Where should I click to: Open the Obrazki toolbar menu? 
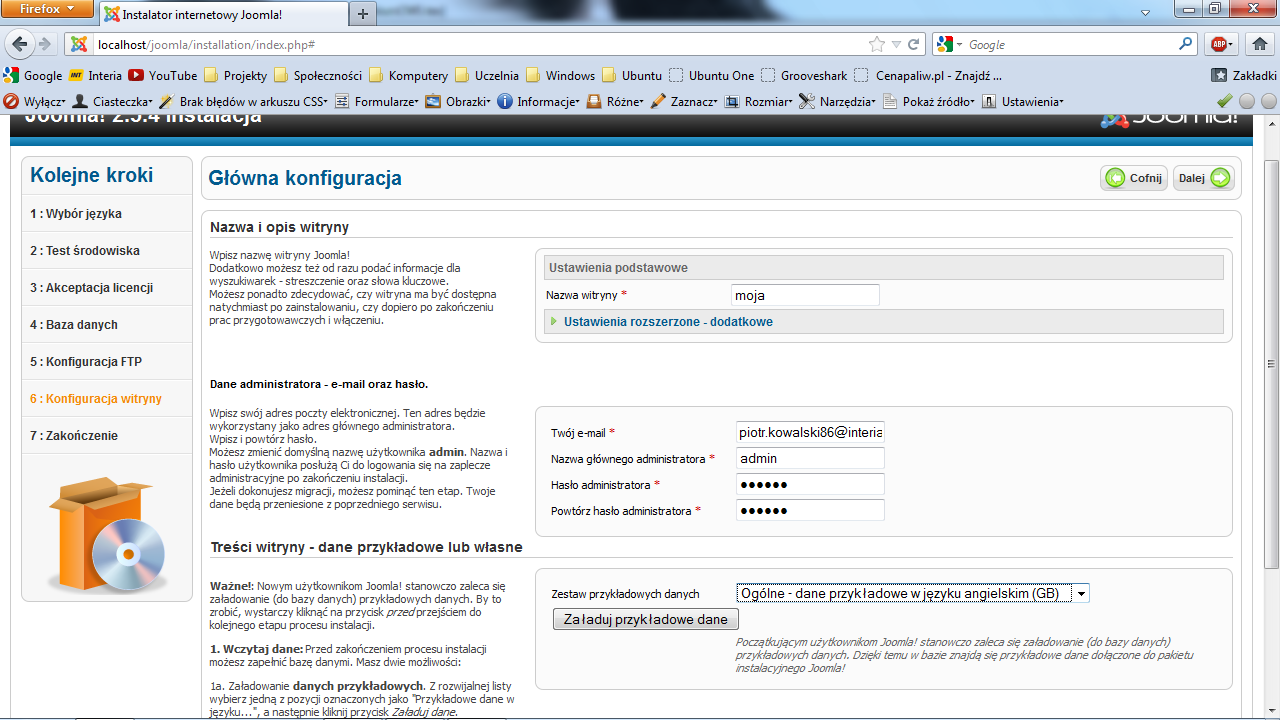tap(458, 101)
